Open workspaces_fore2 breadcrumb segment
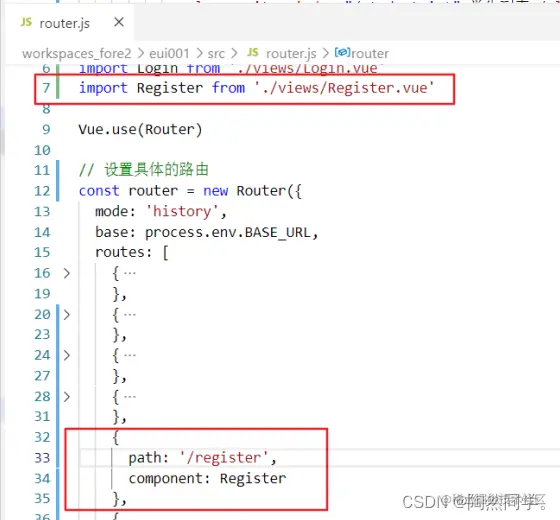Screen dimensions: 560x520 point(76,54)
